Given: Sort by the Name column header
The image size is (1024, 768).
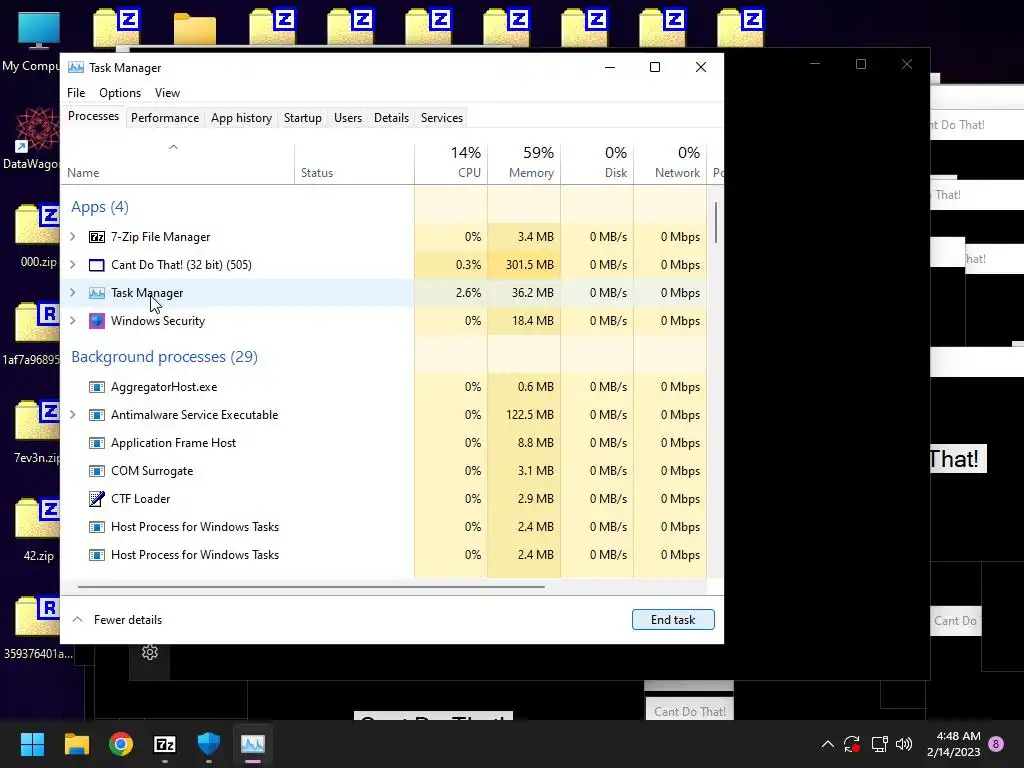Looking at the screenshot, I should [178, 163].
